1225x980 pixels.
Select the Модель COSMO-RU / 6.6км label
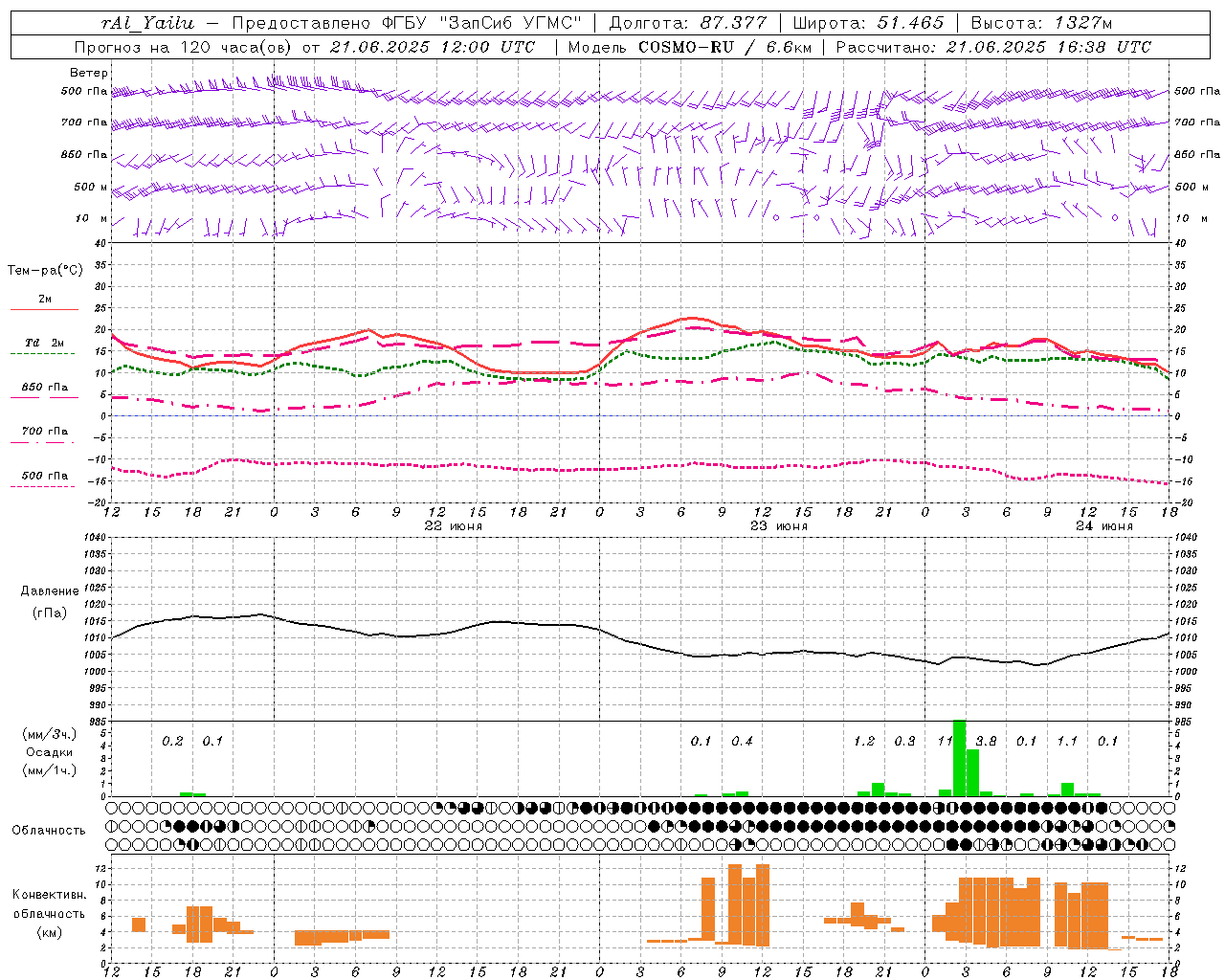(690, 47)
